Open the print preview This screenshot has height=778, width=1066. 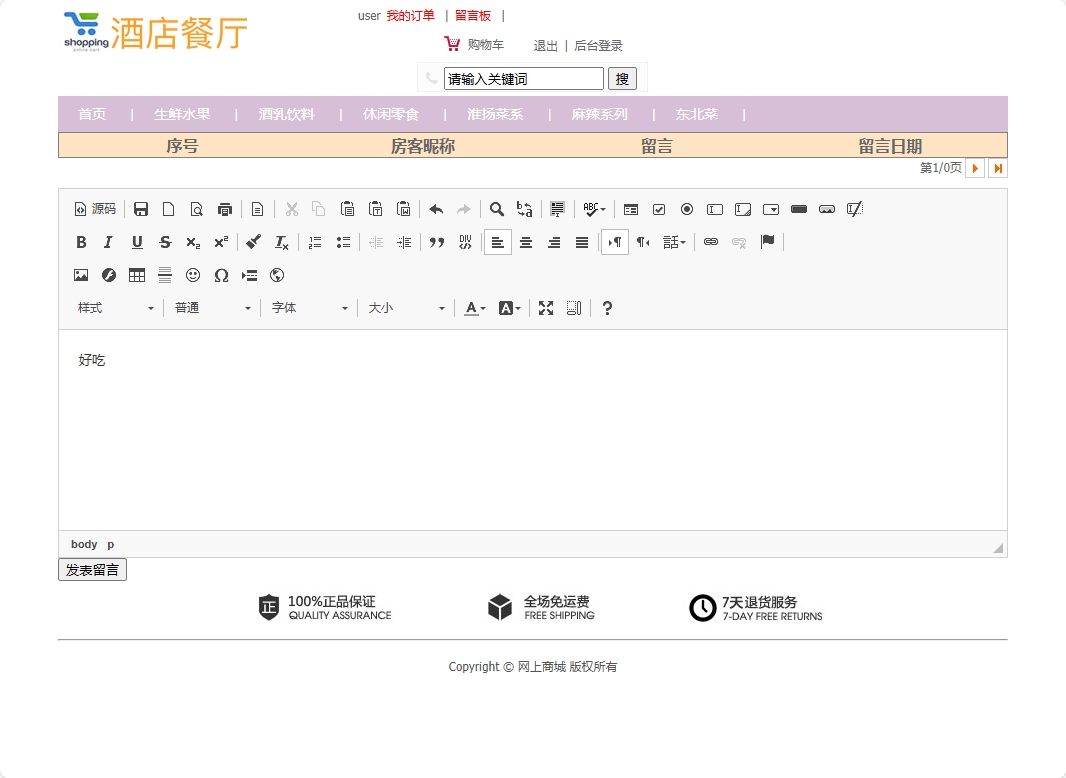click(196, 209)
